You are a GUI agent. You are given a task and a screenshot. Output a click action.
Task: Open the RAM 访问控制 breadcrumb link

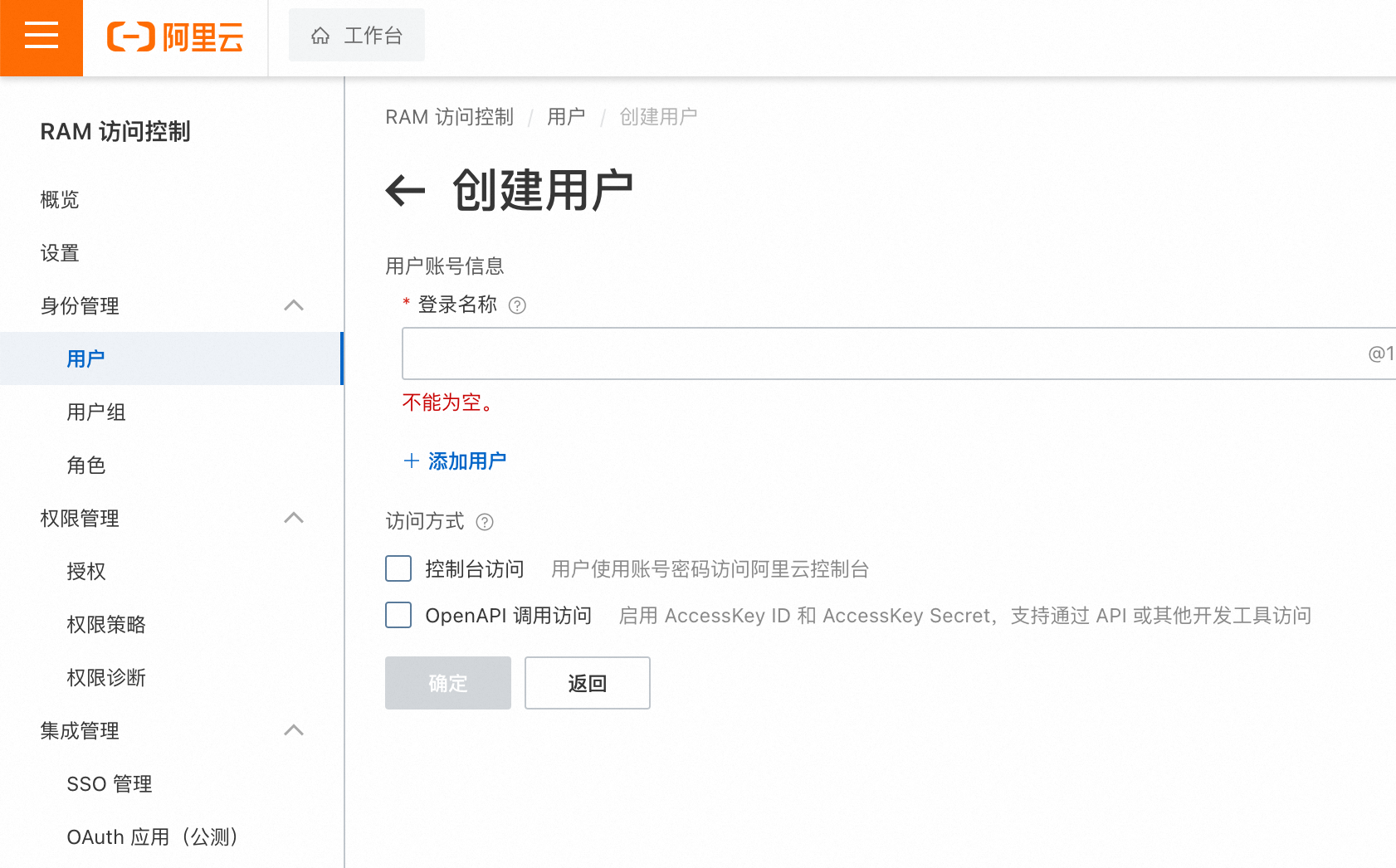coord(449,117)
